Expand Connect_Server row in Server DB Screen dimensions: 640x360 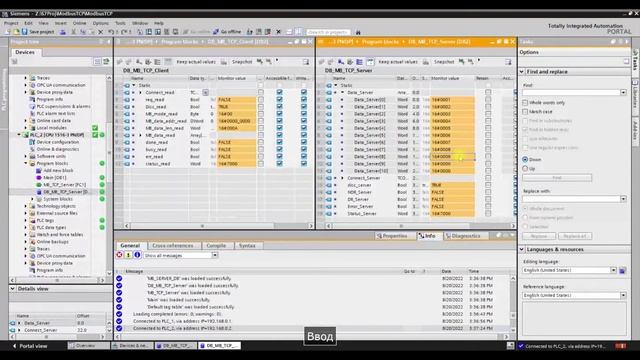(x=342, y=178)
